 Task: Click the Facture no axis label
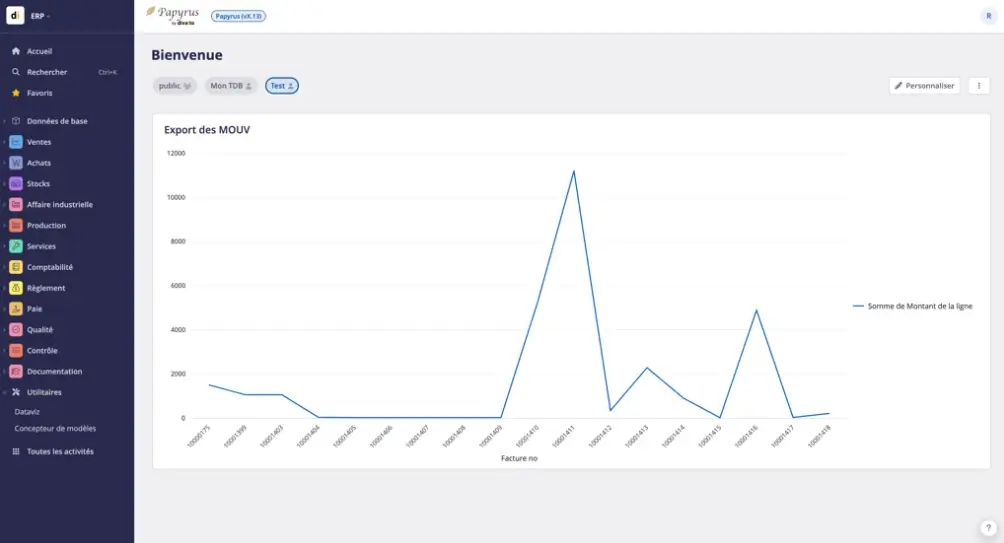coord(519,458)
